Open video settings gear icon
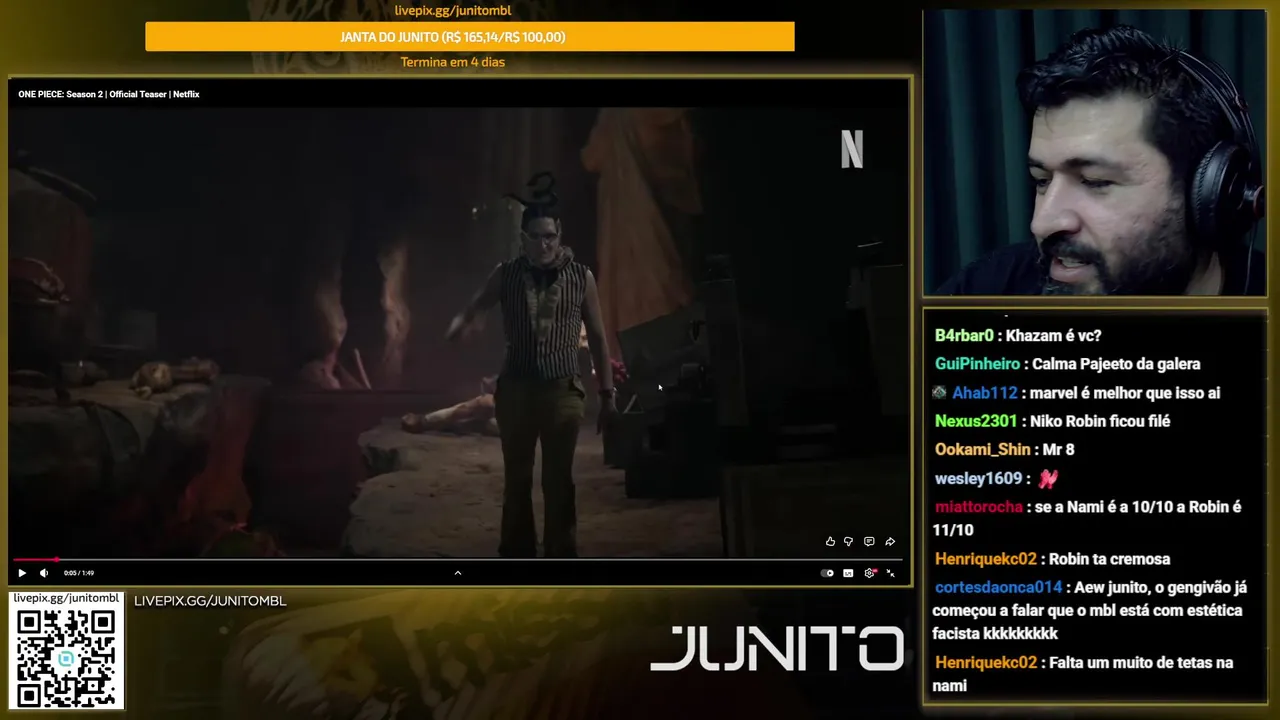This screenshot has height=720, width=1280. tap(869, 573)
